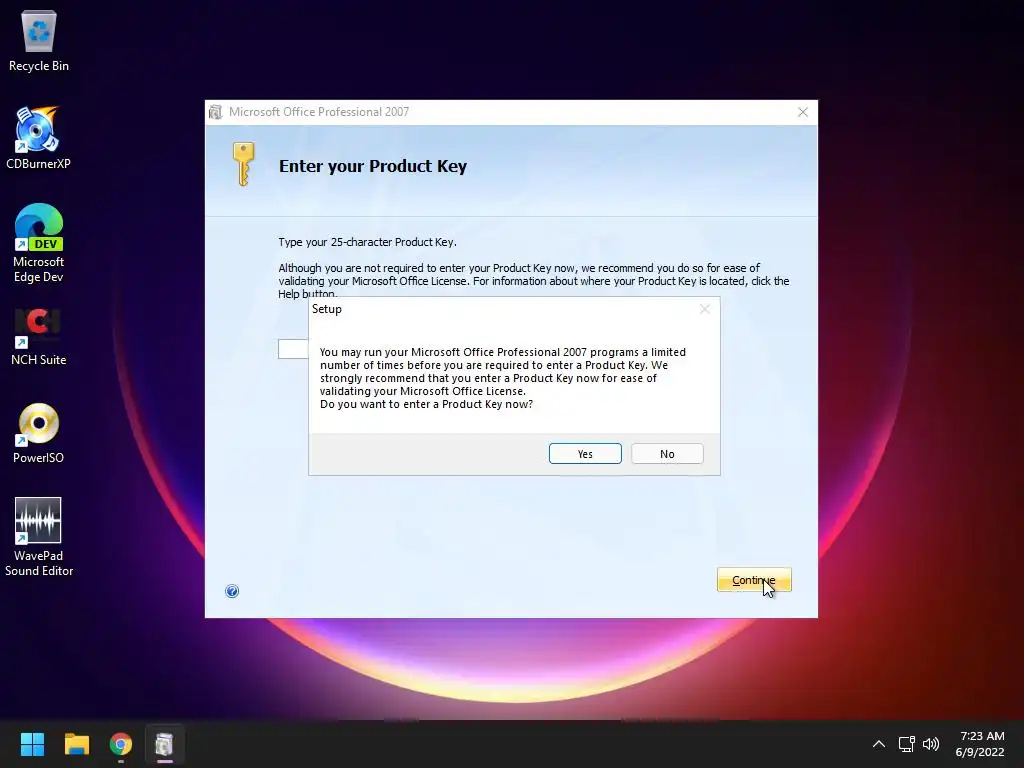Viewport: 1024px width, 768px height.
Task: Show hidden system tray icons
Action: (x=879, y=744)
